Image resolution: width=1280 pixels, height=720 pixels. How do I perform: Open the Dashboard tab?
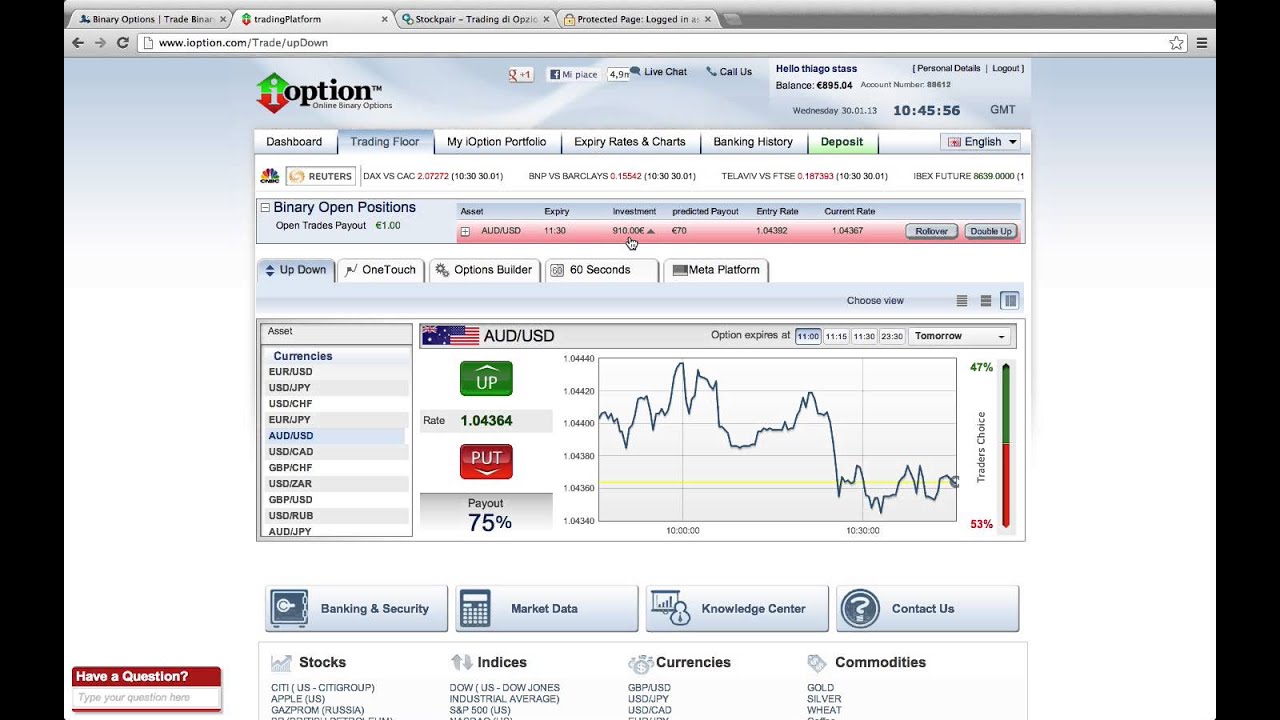[294, 142]
